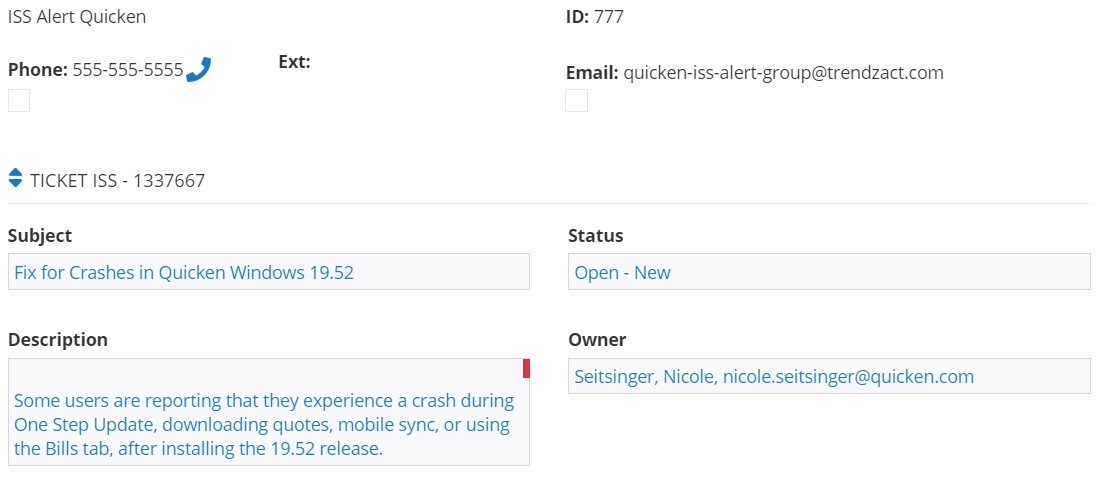Screen dimensions: 1110x484
Task: Click the Description label
Action: tap(58, 340)
